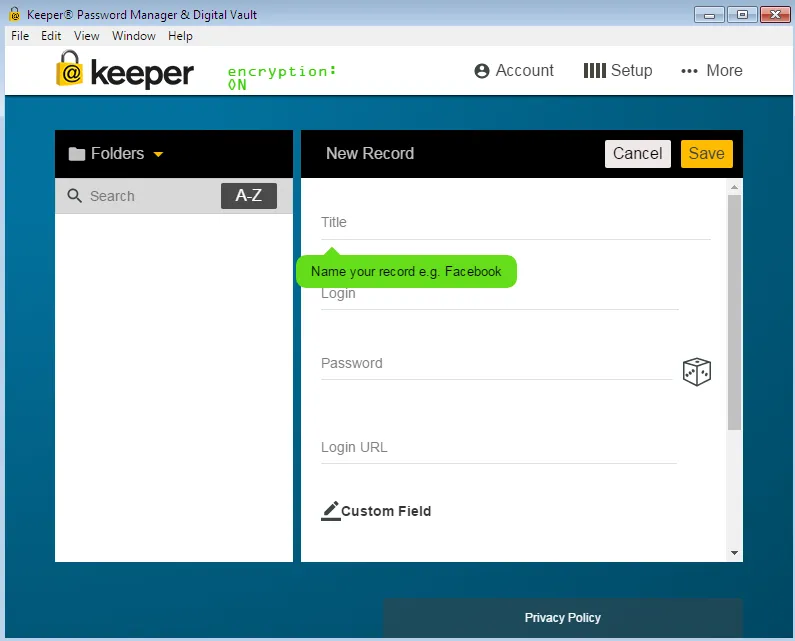Click the record form scrollbar thumb
The width and height of the screenshot is (795, 641).
coord(734,312)
